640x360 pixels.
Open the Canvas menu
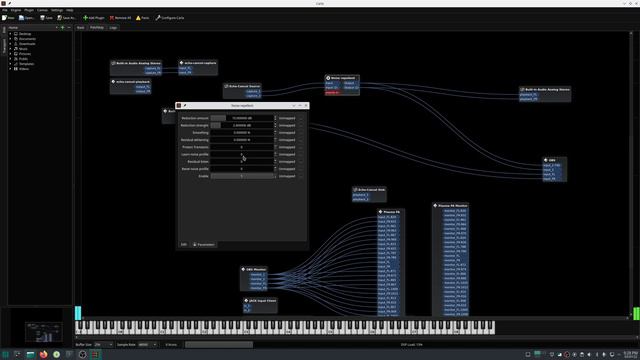[42, 10]
